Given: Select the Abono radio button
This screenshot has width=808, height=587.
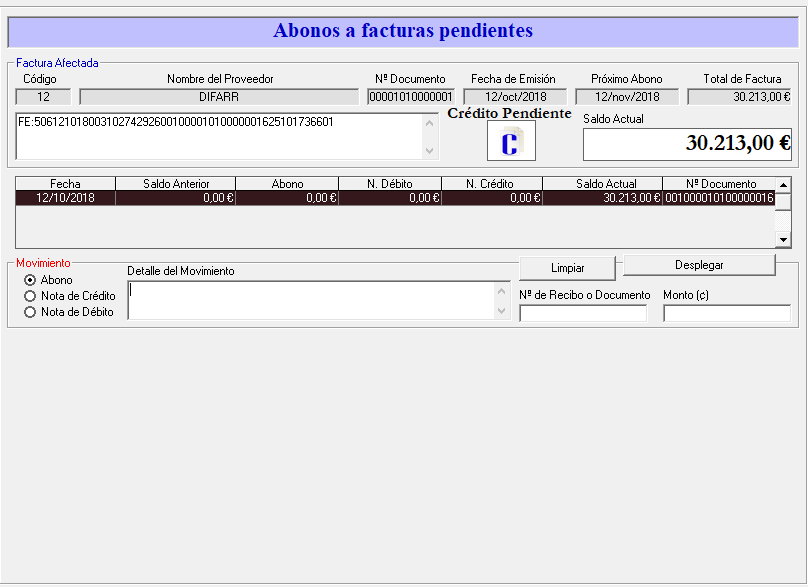Looking at the screenshot, I should coord(30,280).
